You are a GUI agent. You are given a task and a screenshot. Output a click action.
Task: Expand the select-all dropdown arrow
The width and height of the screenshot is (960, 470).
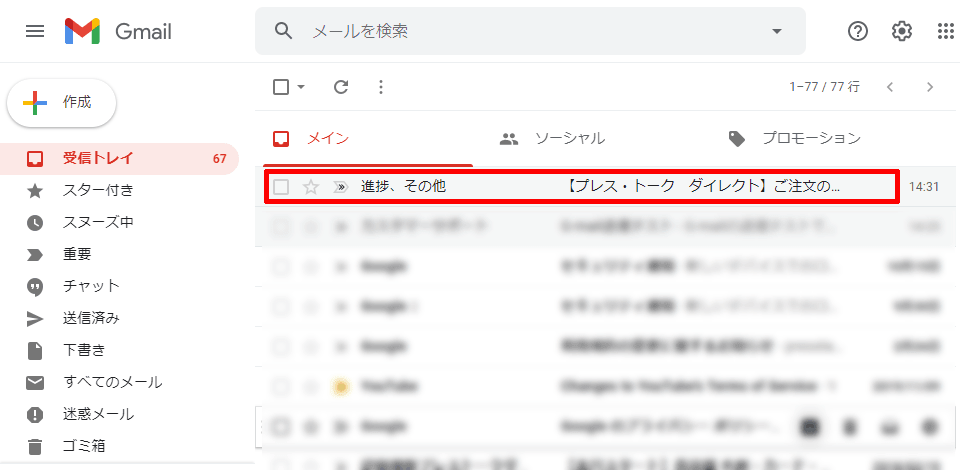coord(302,87)
